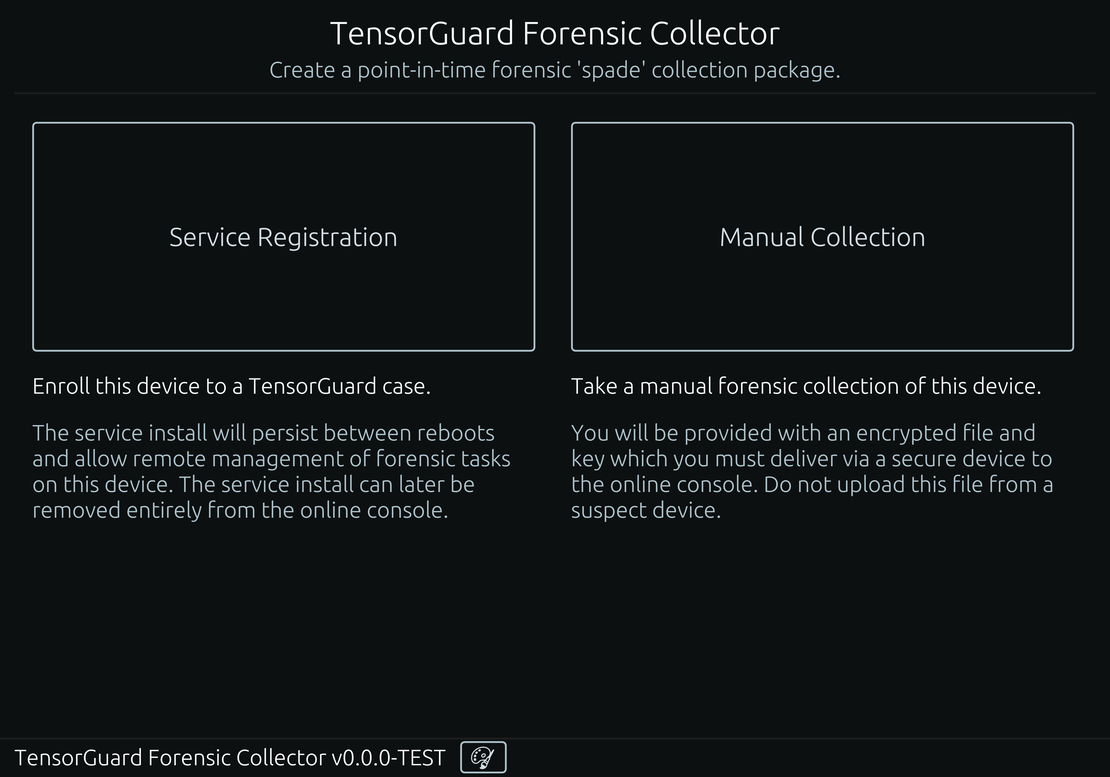Image resolution: width=1110 pixels, height=777 pixels.
Task: Click 'Forensic Collector' in the footer bar
Action: tap(237, 758)
